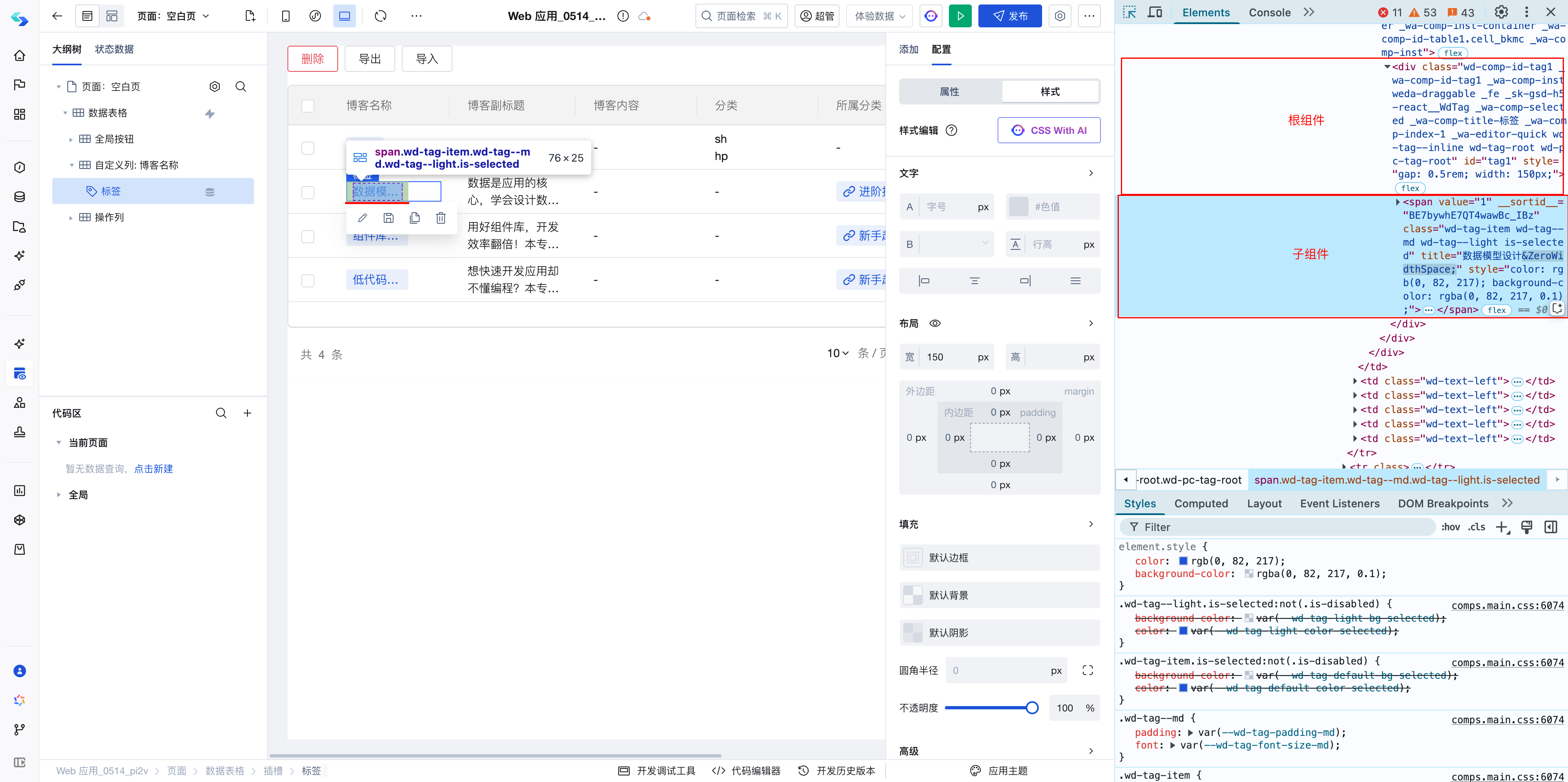The image size is (1568, 782).
Task: Click the data binding icon on 标签 row
Action: (x=210, y=192)
